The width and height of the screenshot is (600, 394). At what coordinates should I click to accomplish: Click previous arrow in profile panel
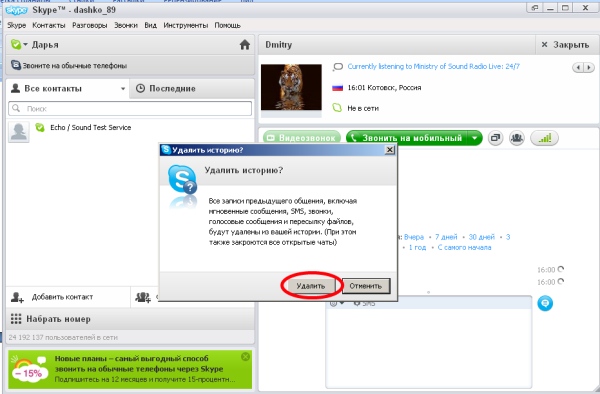578,67
